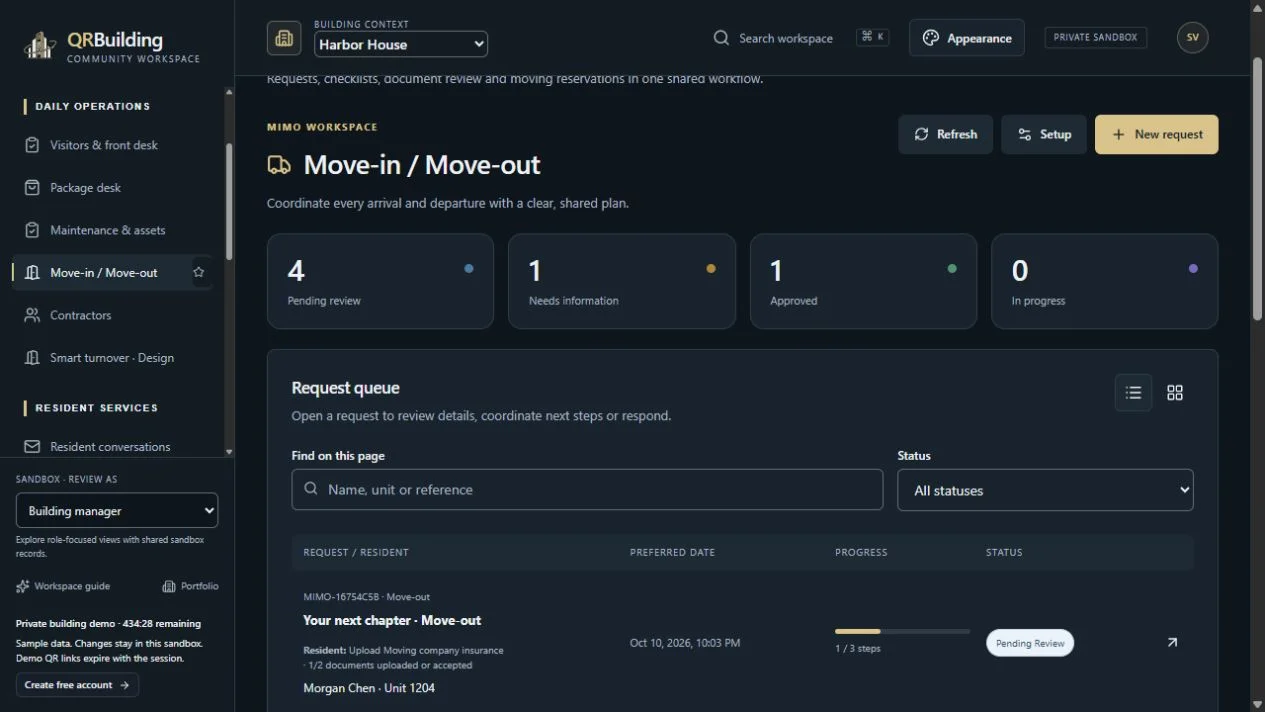
Task: Open Maintenance & assets section
Action: pos(108,230)
